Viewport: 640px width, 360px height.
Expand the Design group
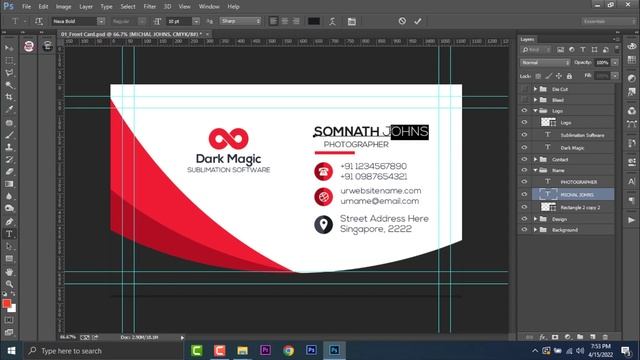click(535, 219)
